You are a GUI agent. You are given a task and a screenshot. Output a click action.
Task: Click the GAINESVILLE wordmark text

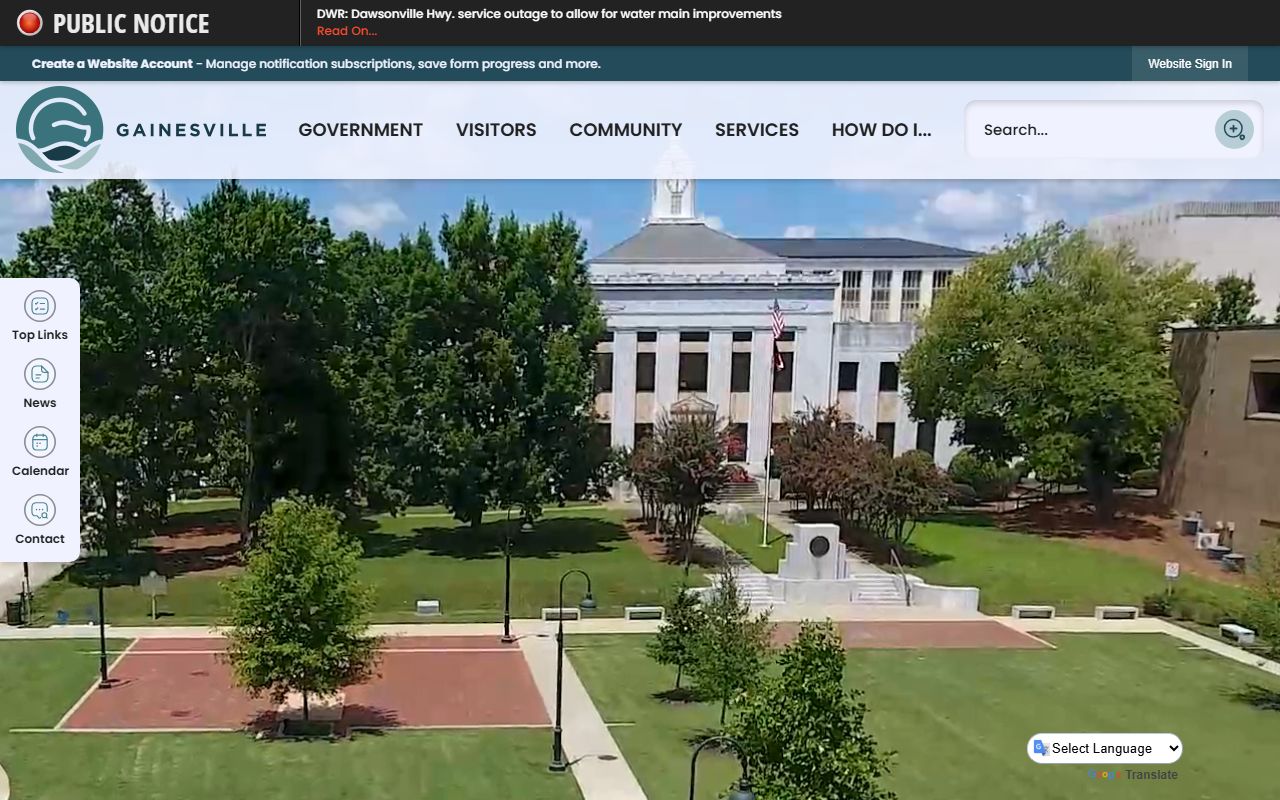[191, 130]
